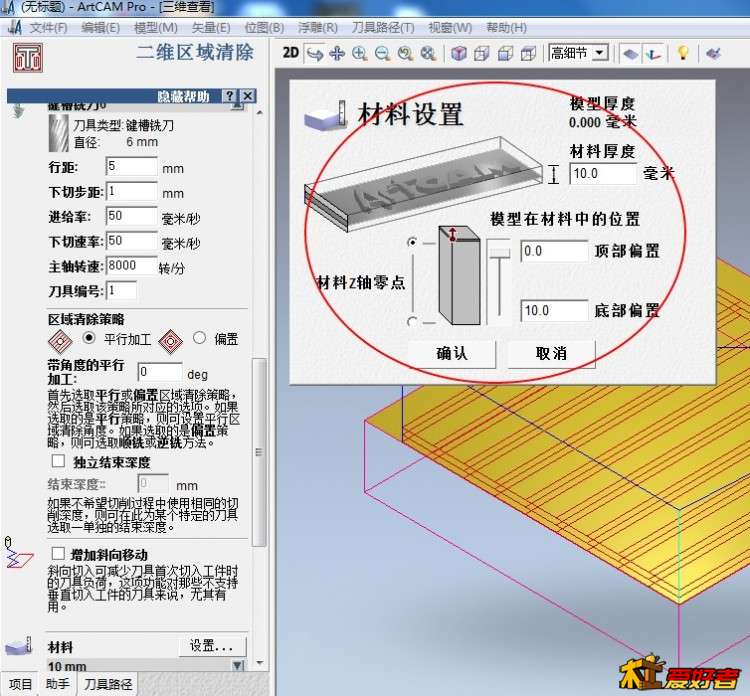Toggle the origin axes display icon
Viewport: 750px width, 696px height.
pyautogui.click(x=653, y=54)
